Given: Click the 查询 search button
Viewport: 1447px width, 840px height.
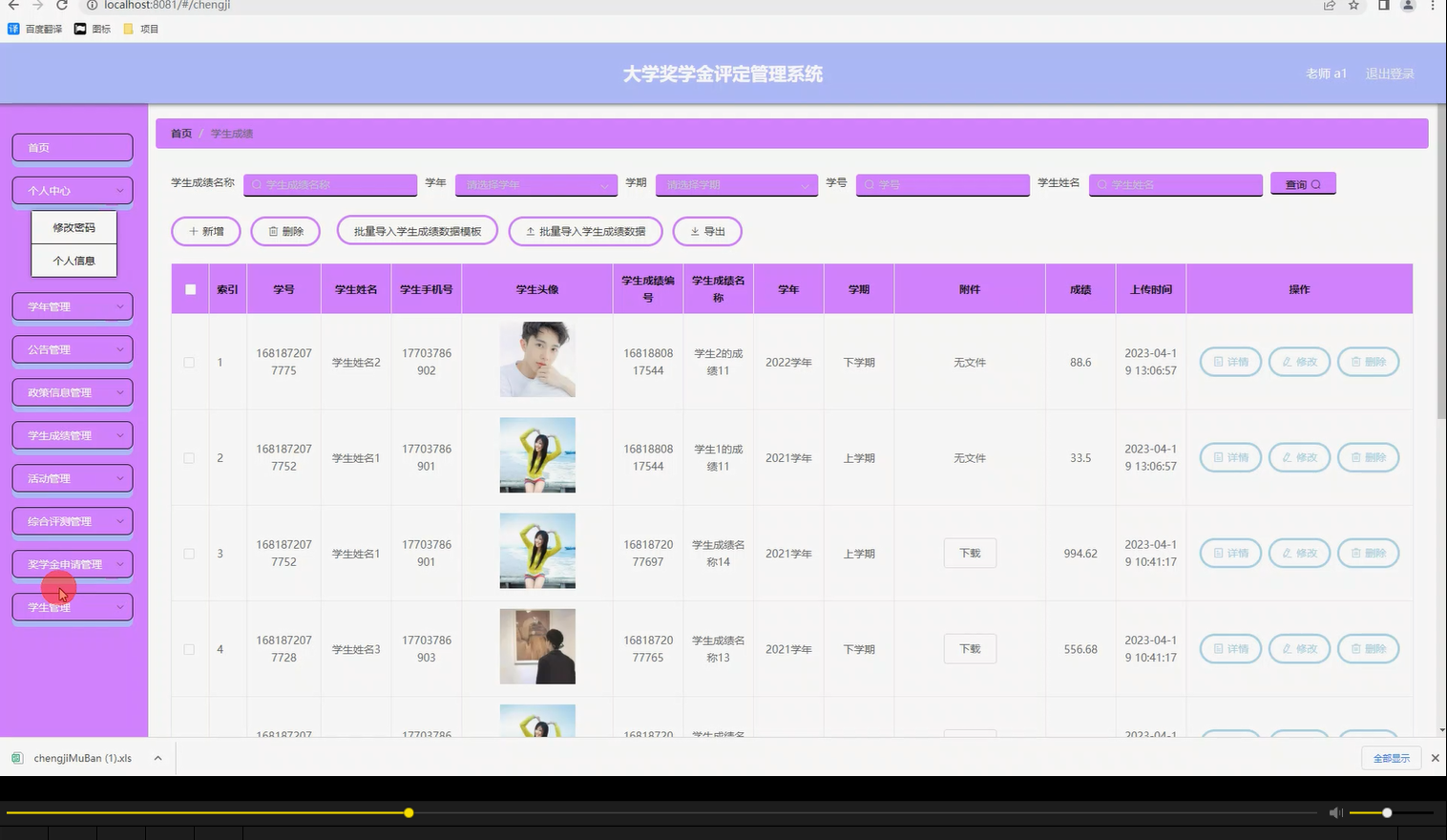Looking at the screenshot, I should [x=1303, y=184].
